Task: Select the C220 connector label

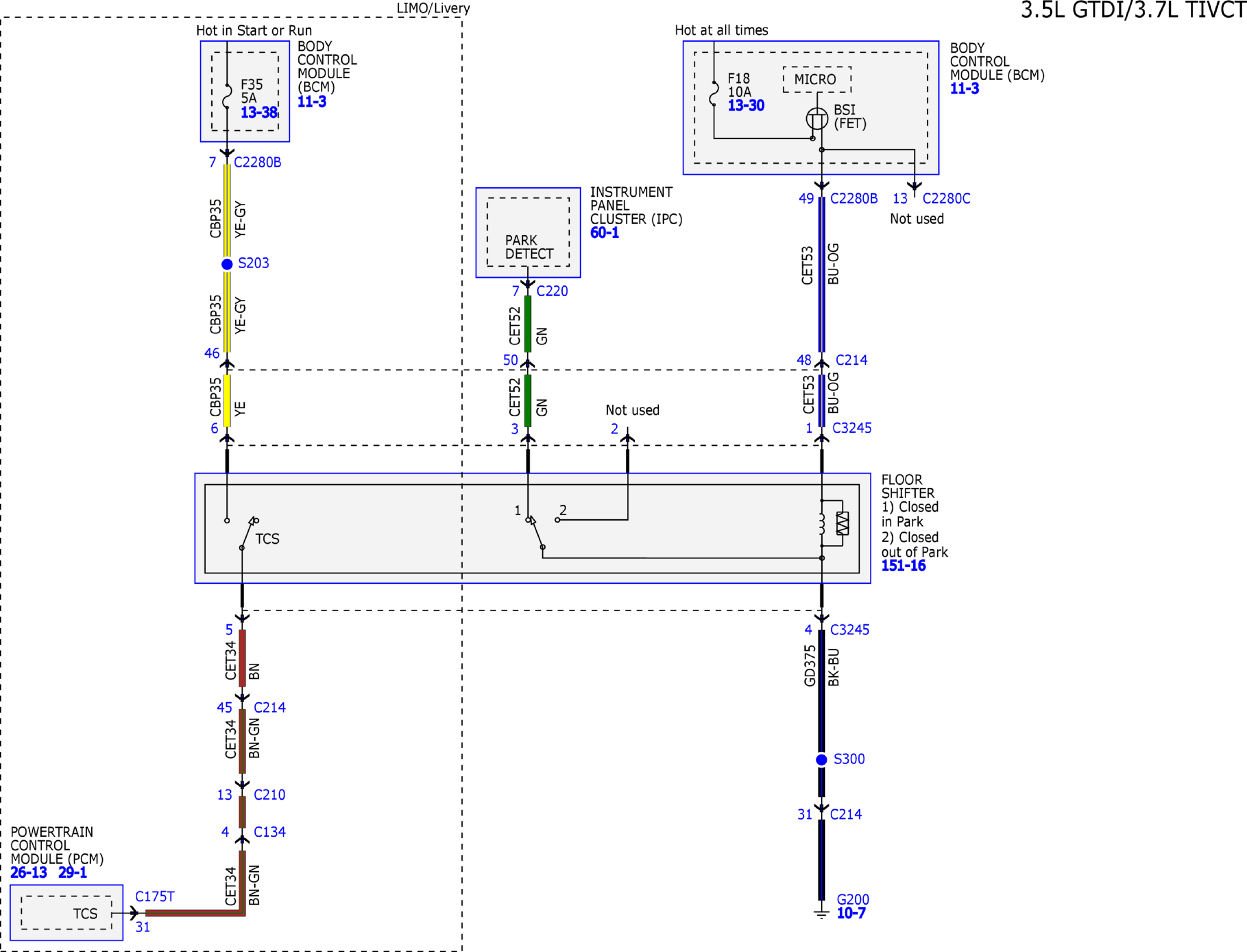Action: tap(552, 291)
